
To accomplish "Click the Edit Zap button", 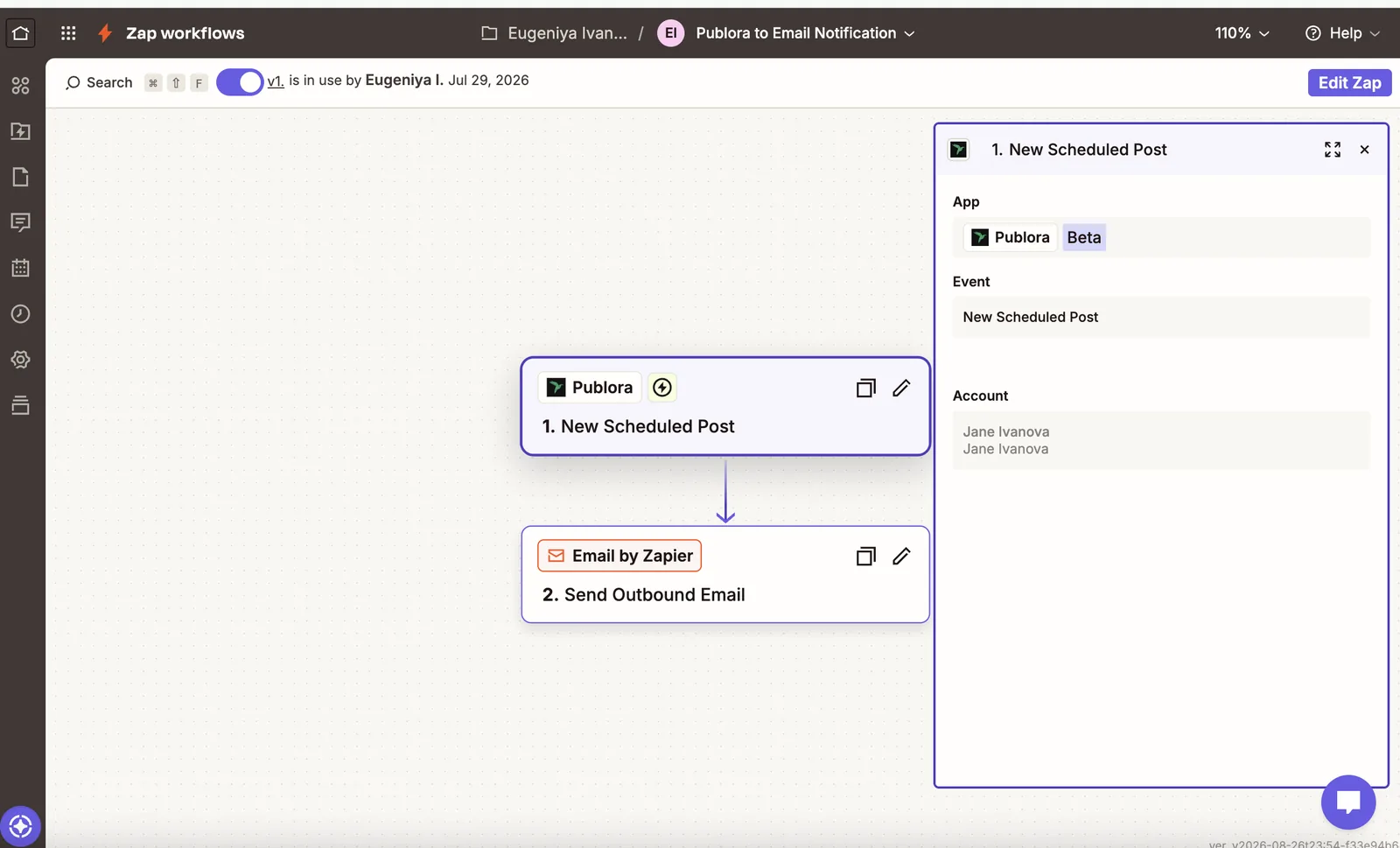I will pyautogui.click(x=1349, y=82).
